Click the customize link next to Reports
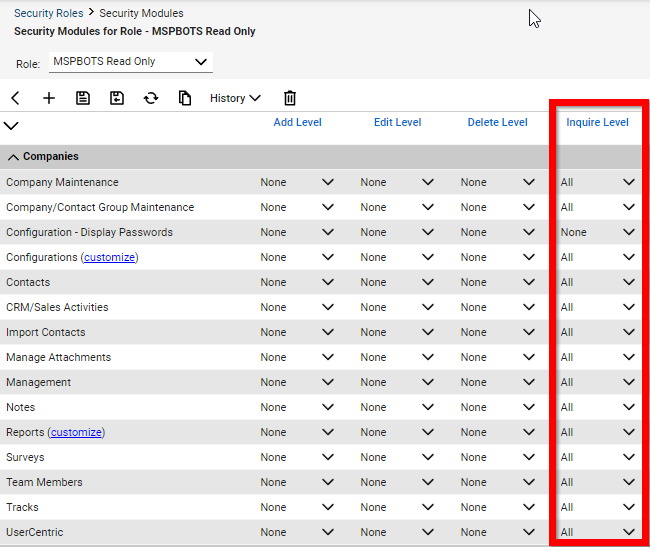Viewport: 650px width, 547px height. coord(77,432)
